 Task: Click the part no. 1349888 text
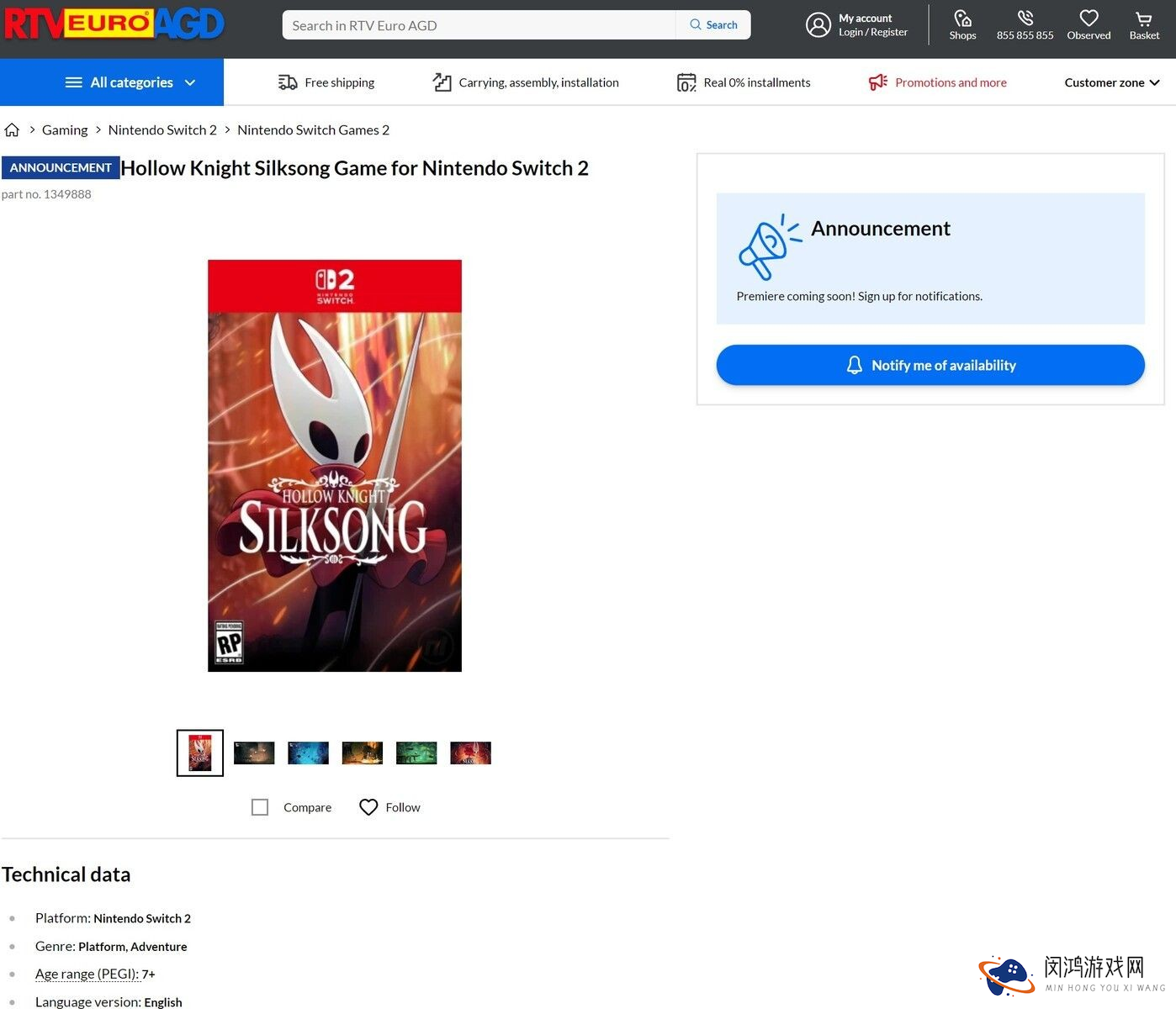tap(46, 194)
